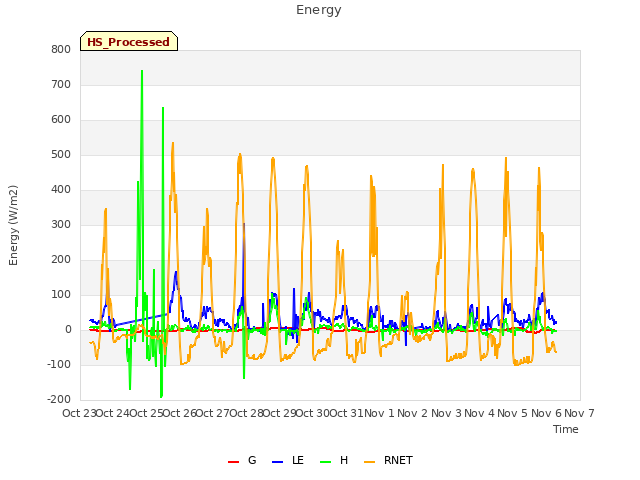Click the Oct 25 date label
The image size is (640, 480).
tap(146, 413)
